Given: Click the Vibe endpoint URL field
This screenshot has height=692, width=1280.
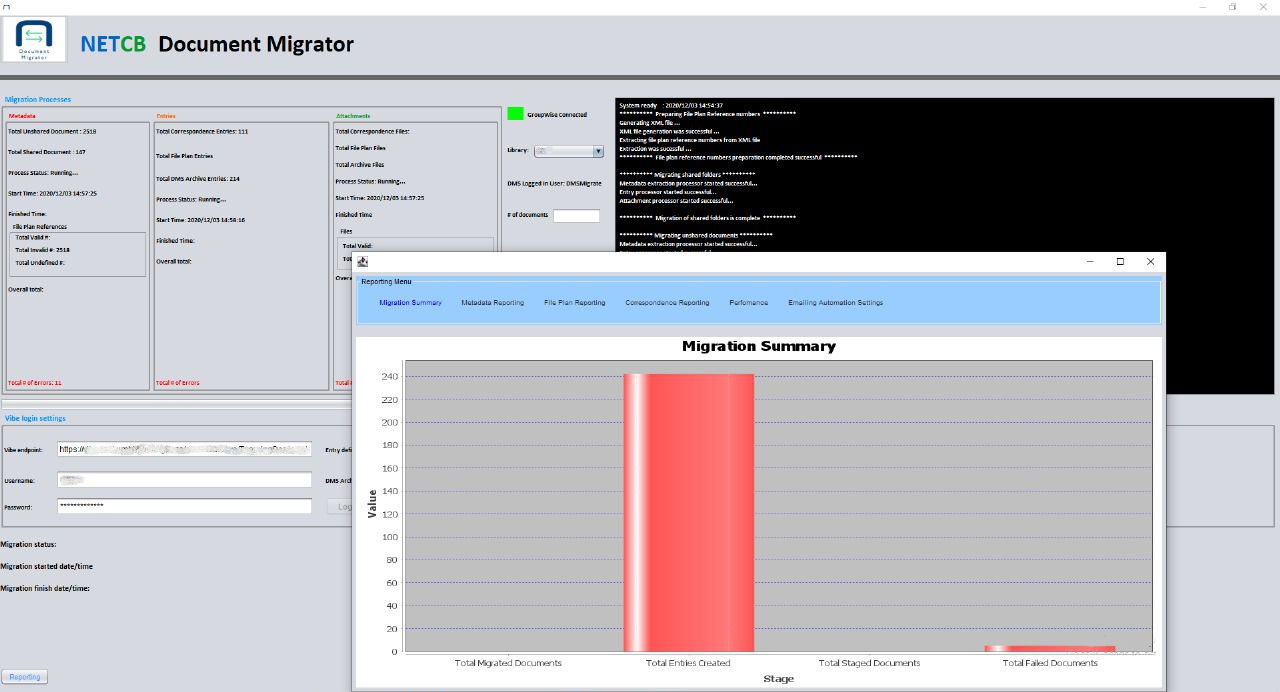Looking at the screenshot, I should point(184,450).
